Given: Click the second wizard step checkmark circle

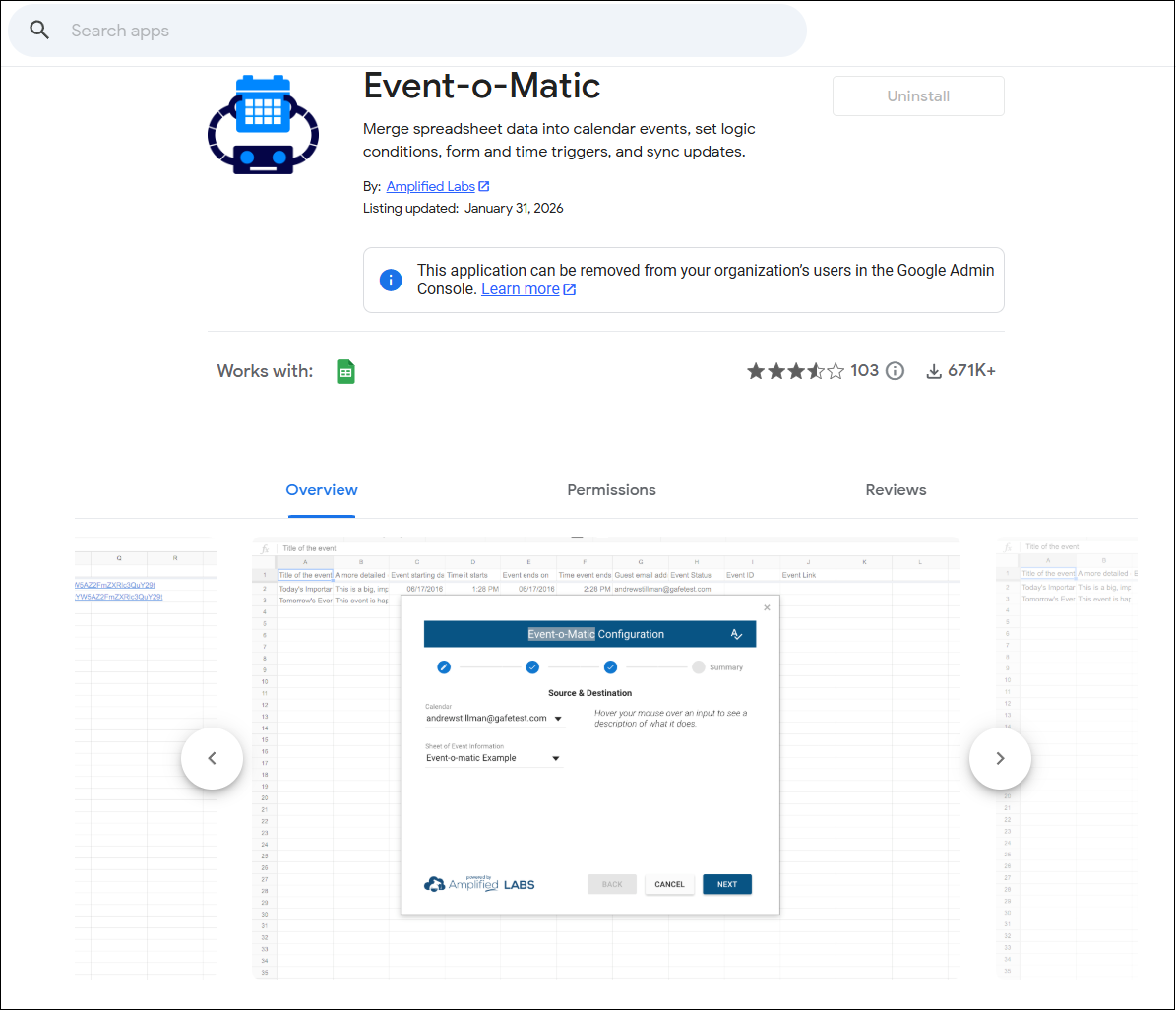Looking at the screenshot, I should click(532, 667).
